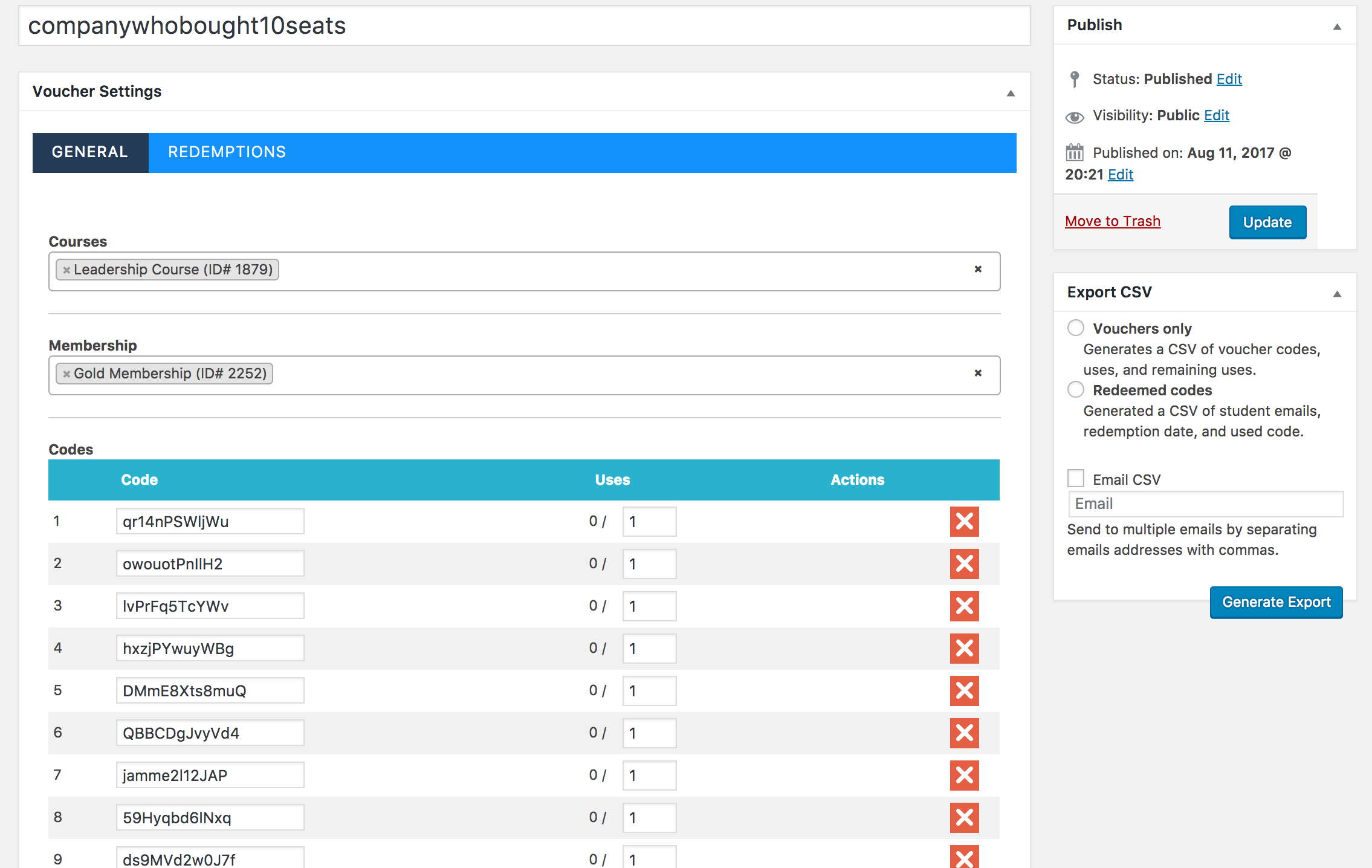
Task: Remove Leadership Course tag with small x
Action: tap(66, 270)
